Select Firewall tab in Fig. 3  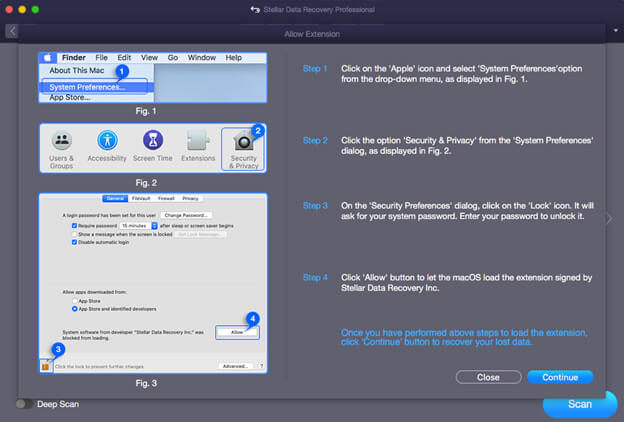click(x=166, y=198)
